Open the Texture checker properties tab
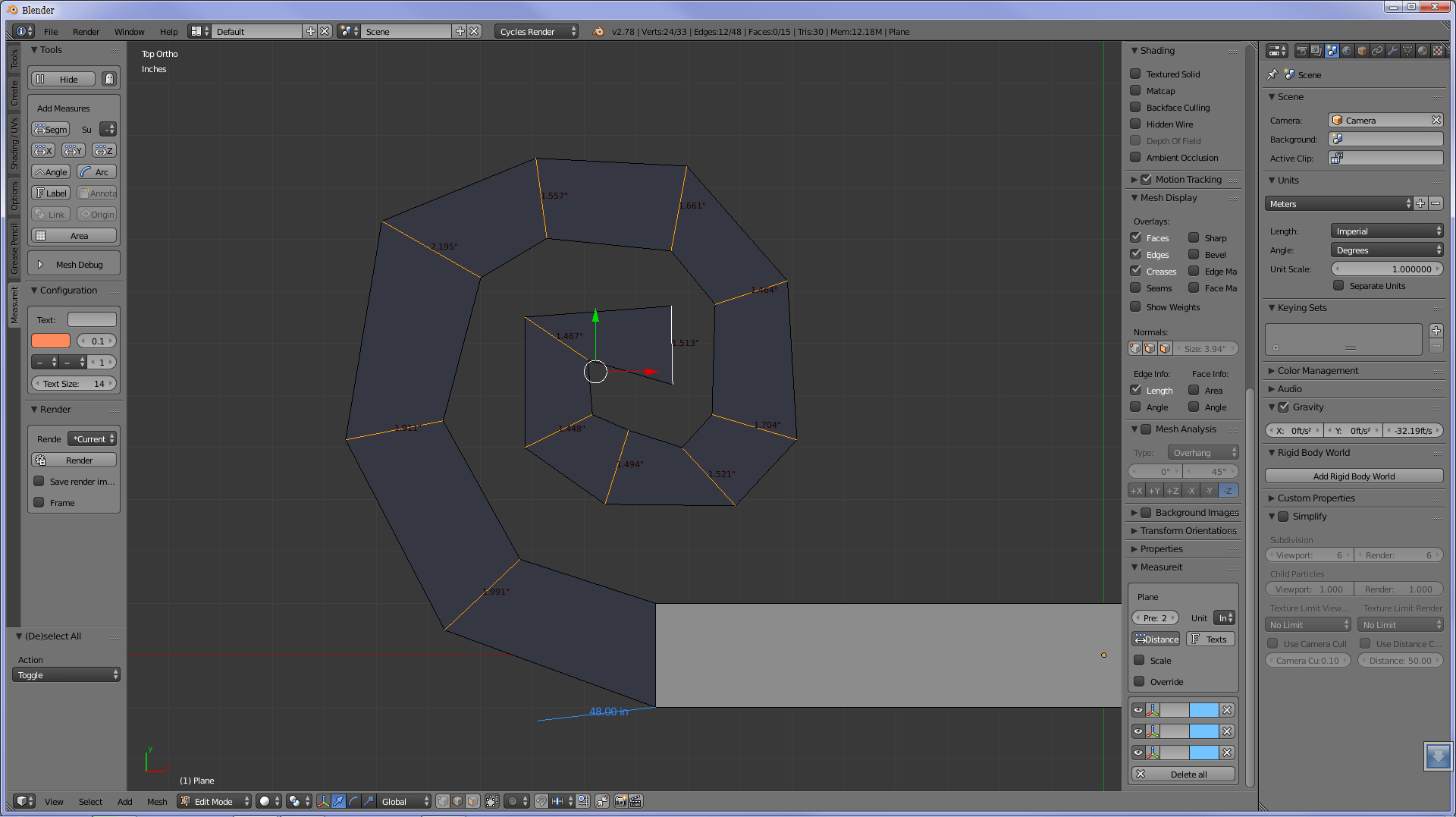Viewport: 1456px width, 817px height. pos(1438,50)
